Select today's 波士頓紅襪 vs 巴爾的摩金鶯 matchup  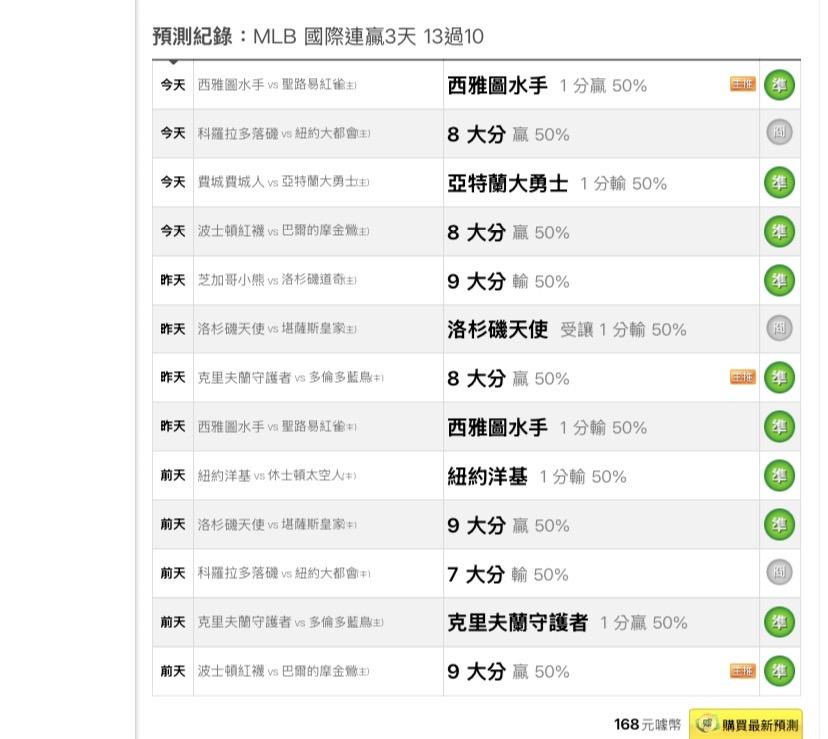[283, 231]
